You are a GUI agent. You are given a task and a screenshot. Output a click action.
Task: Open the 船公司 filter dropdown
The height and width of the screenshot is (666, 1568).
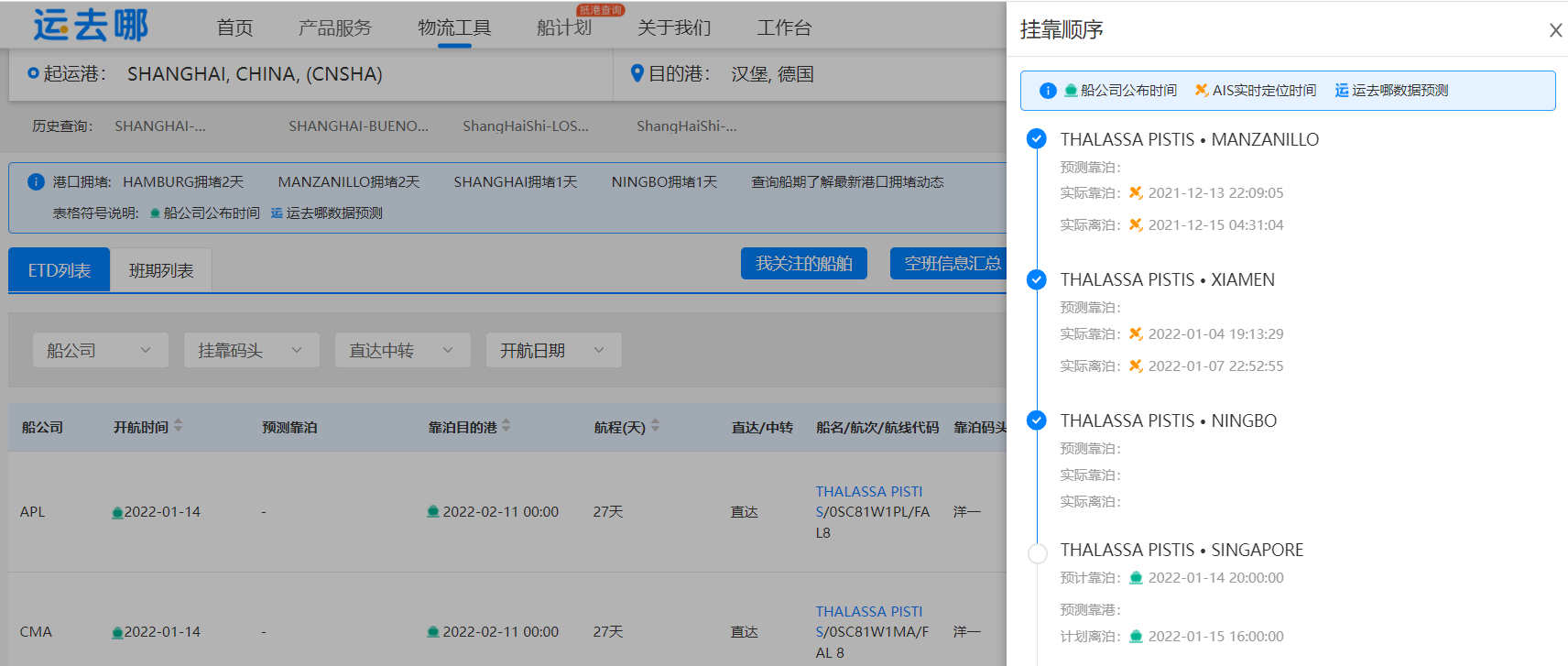(x=101, y=350)
